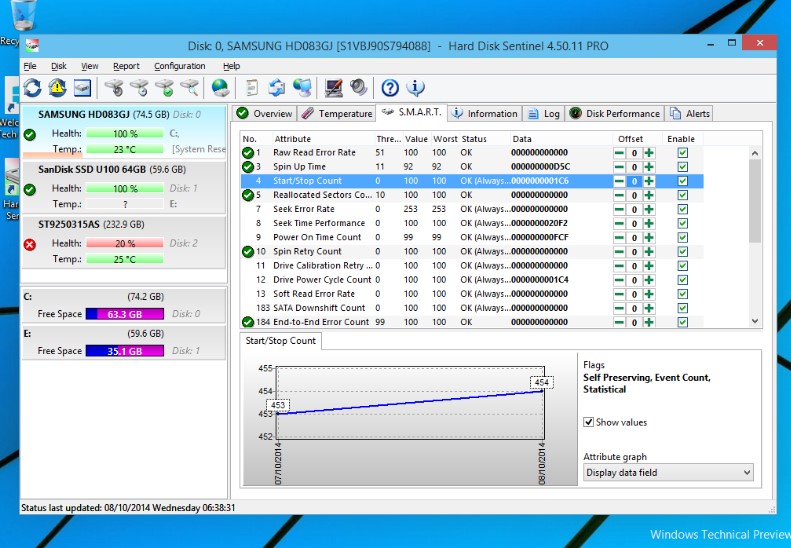Screen dimensions: 791x548
Task: Click the green check icon beside SanDisk SSD
Action: 30,190
